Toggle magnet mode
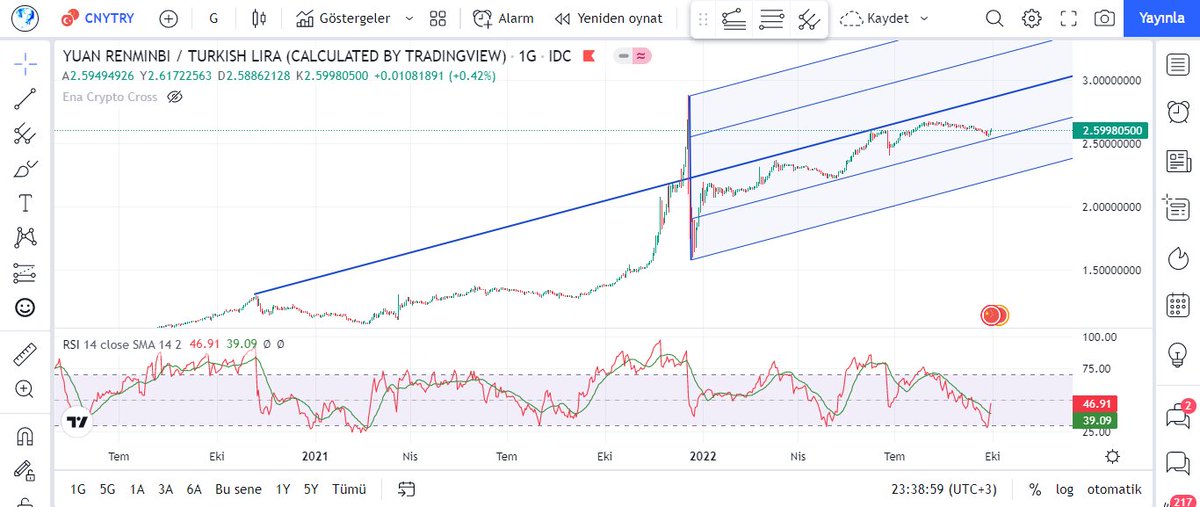This screenshot has height=507, width=1200. tap(26, 436)
